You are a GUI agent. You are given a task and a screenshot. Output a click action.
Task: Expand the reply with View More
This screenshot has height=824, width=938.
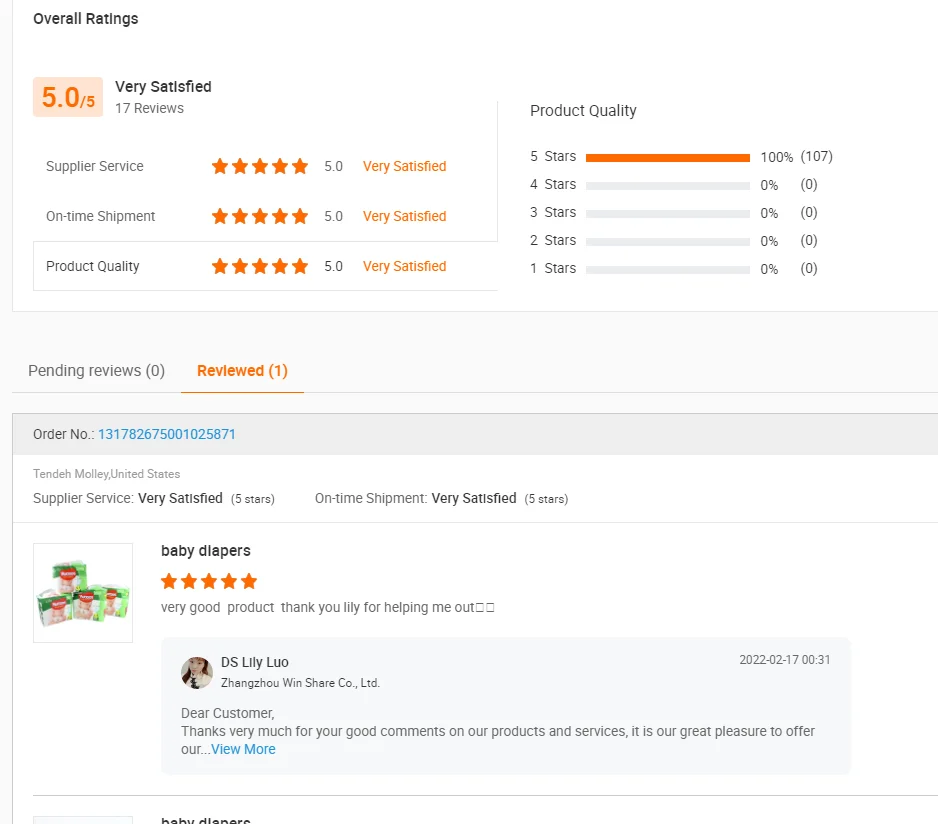(x=243, y=749)
